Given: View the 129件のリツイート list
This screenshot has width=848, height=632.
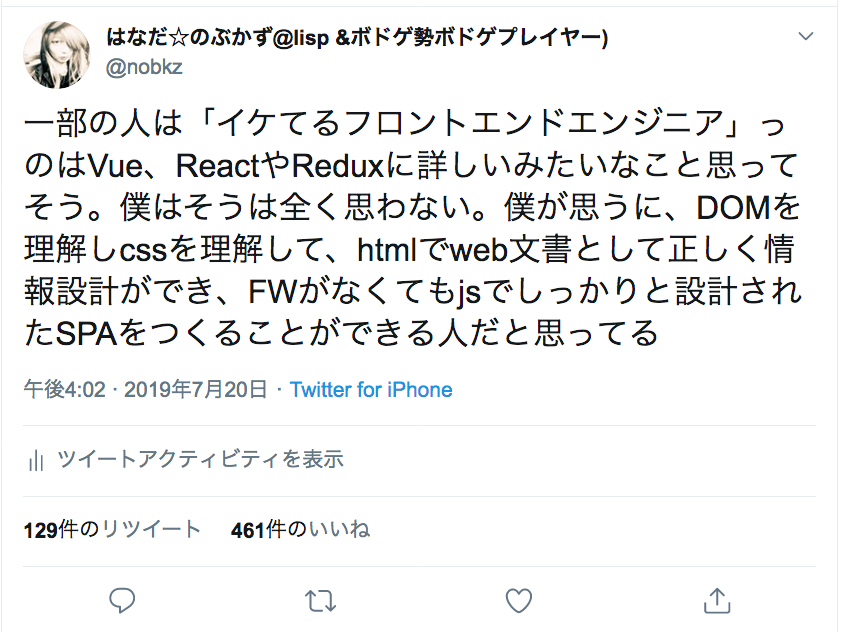Looking at the screenshot, I should coord(112,529).
